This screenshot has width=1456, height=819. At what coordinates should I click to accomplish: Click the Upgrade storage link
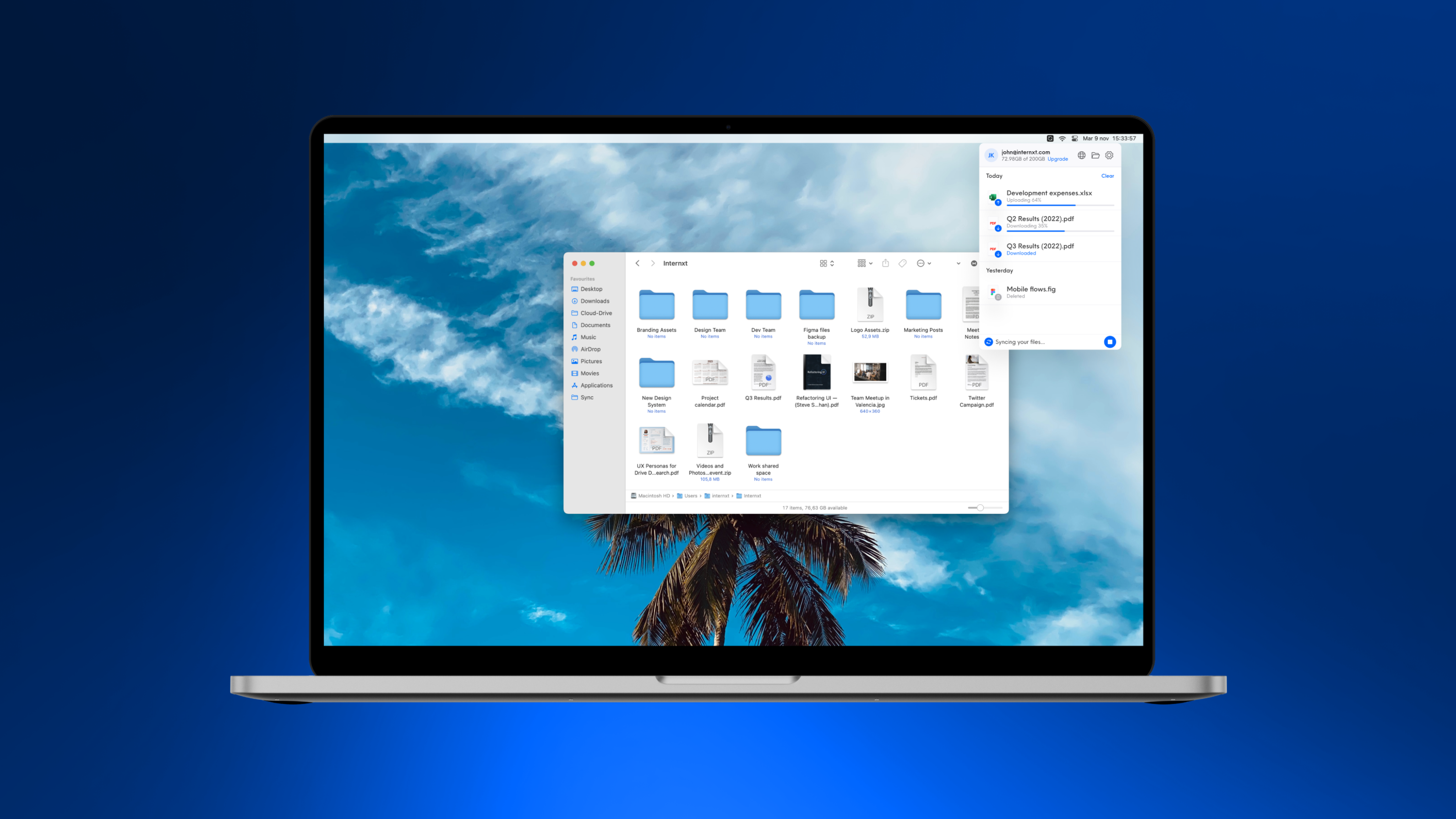1058,159
